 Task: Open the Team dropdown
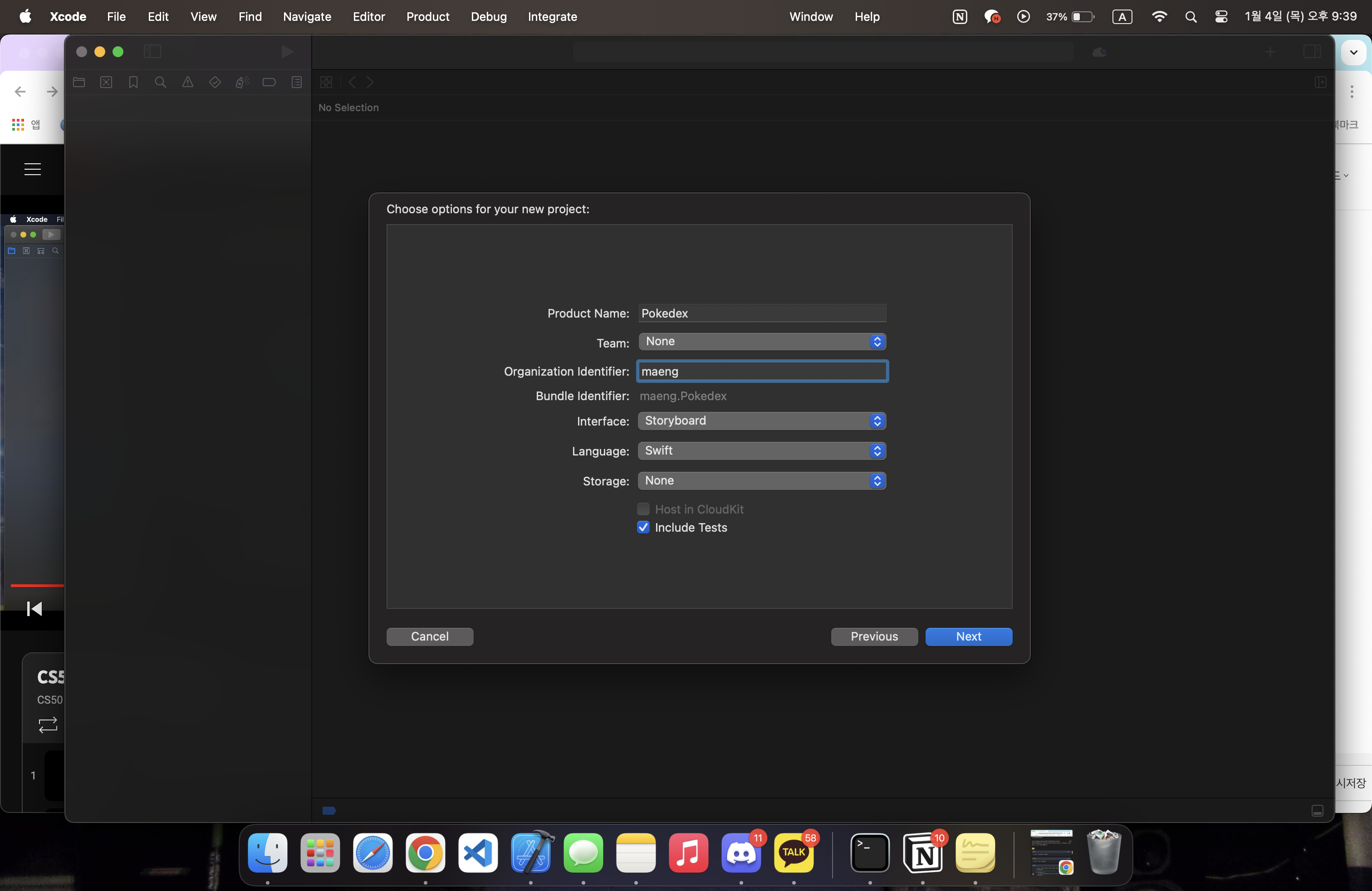[x=761, y=342]
